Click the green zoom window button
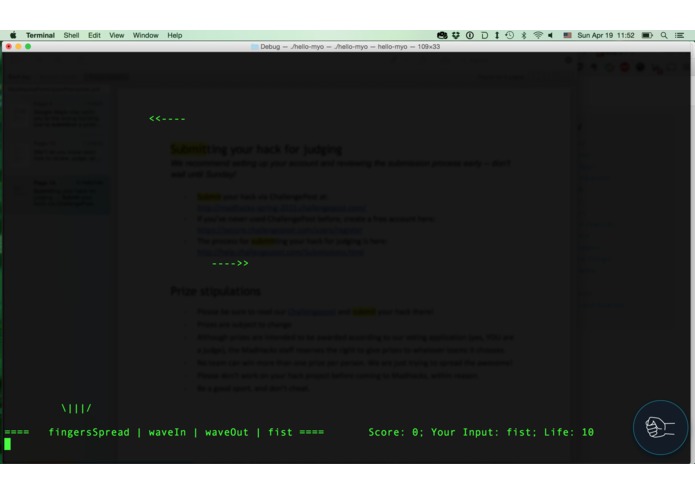The height and width of the screenshot is (494, 695). pos(28,46)
